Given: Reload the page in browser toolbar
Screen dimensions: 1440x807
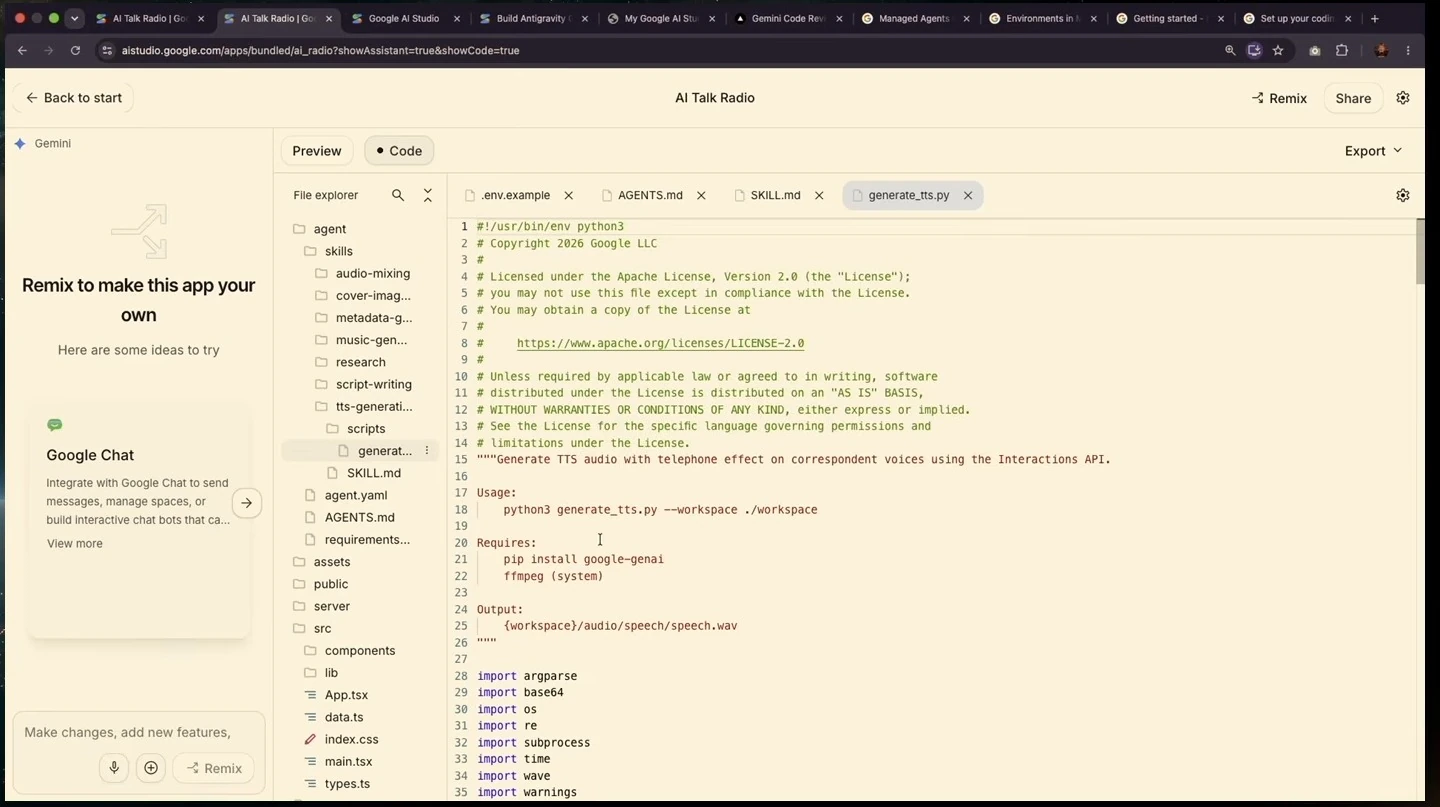Looking at the screenshot, I should coord(75,50).
